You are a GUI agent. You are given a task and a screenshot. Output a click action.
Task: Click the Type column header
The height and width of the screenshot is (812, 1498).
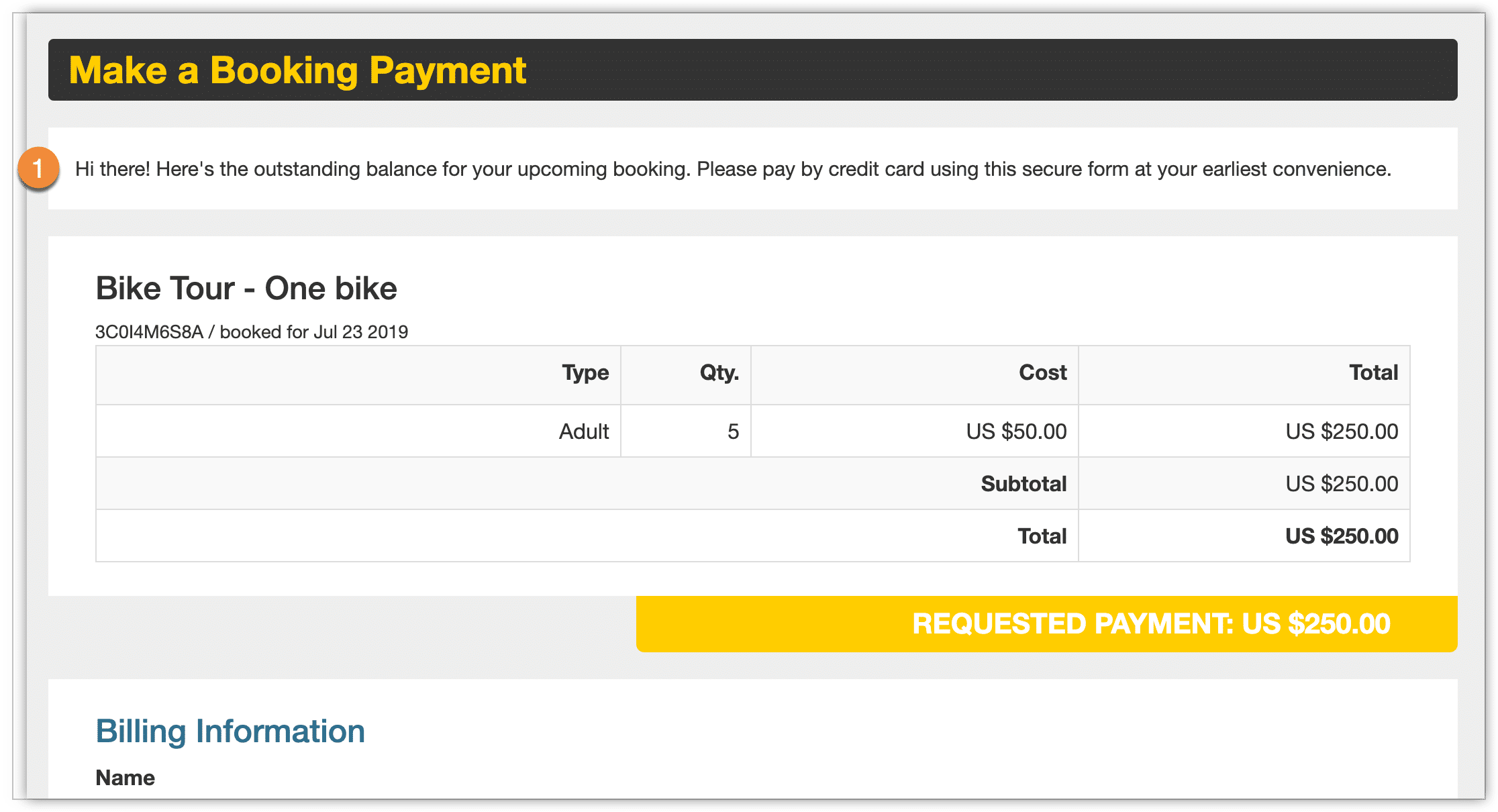(x=585, y=372)
